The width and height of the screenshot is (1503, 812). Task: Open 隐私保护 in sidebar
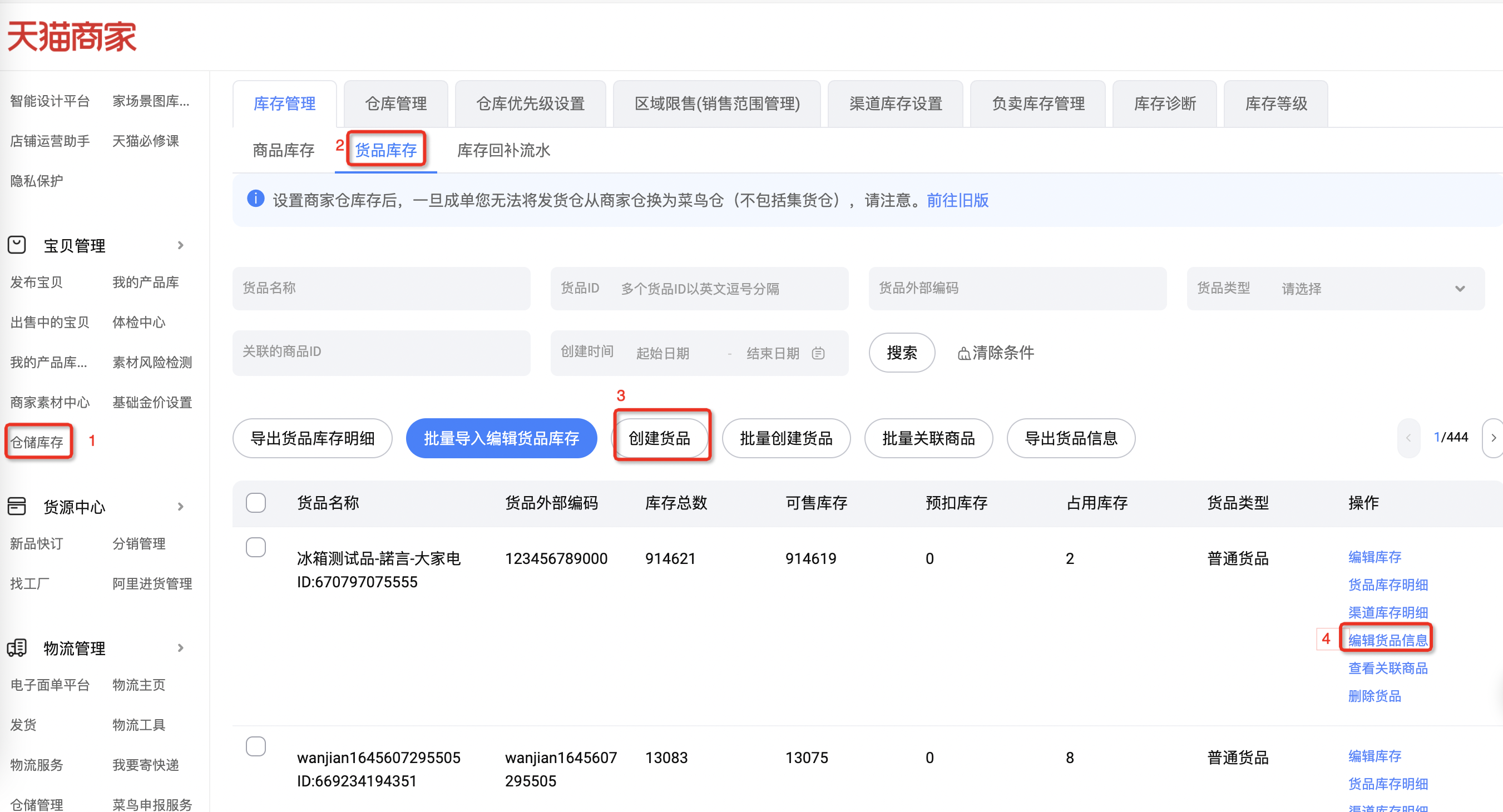pyautogui.click(x=37, y=181)
